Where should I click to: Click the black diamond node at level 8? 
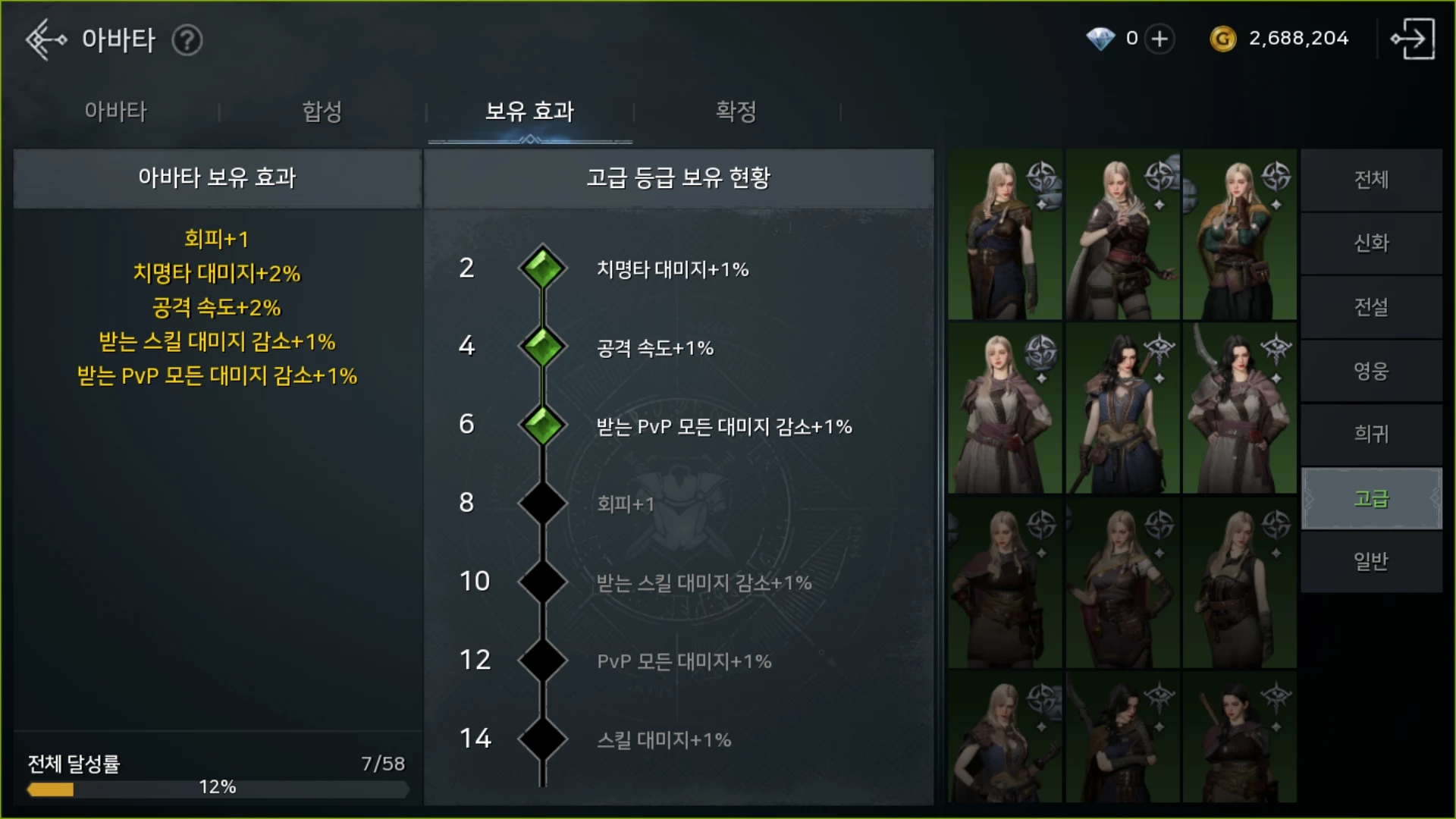tap(542, 503)
